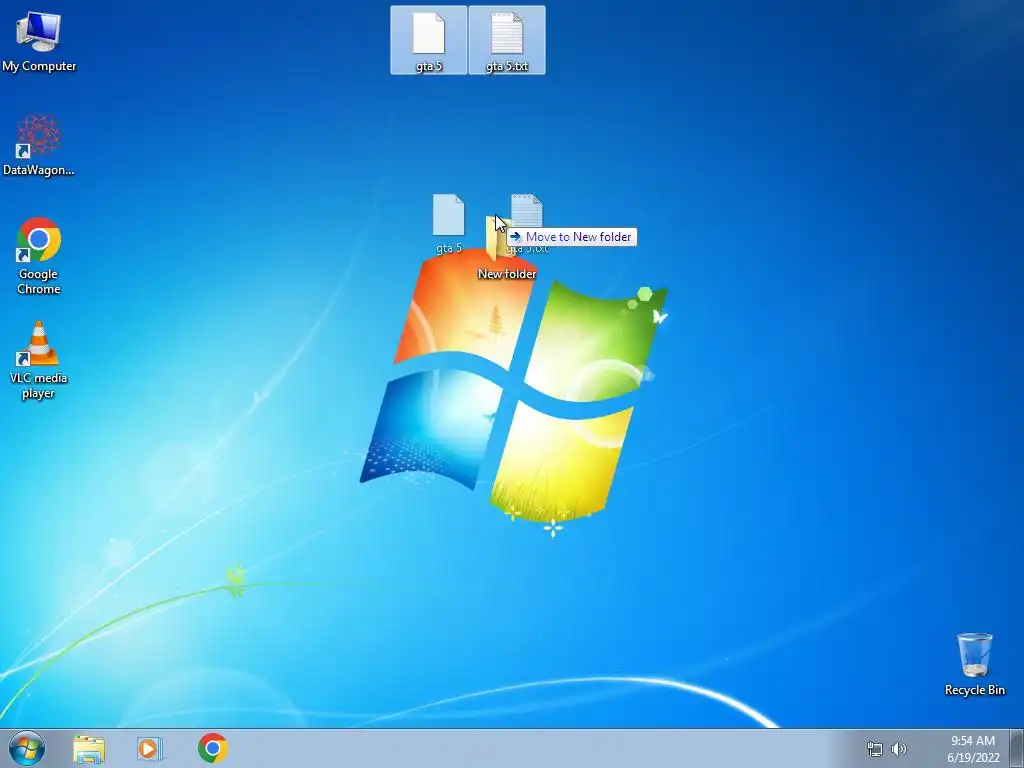This screenshot has width=1024, height=768.
Task: Click the New folder label text
Action: pos(507,274)
